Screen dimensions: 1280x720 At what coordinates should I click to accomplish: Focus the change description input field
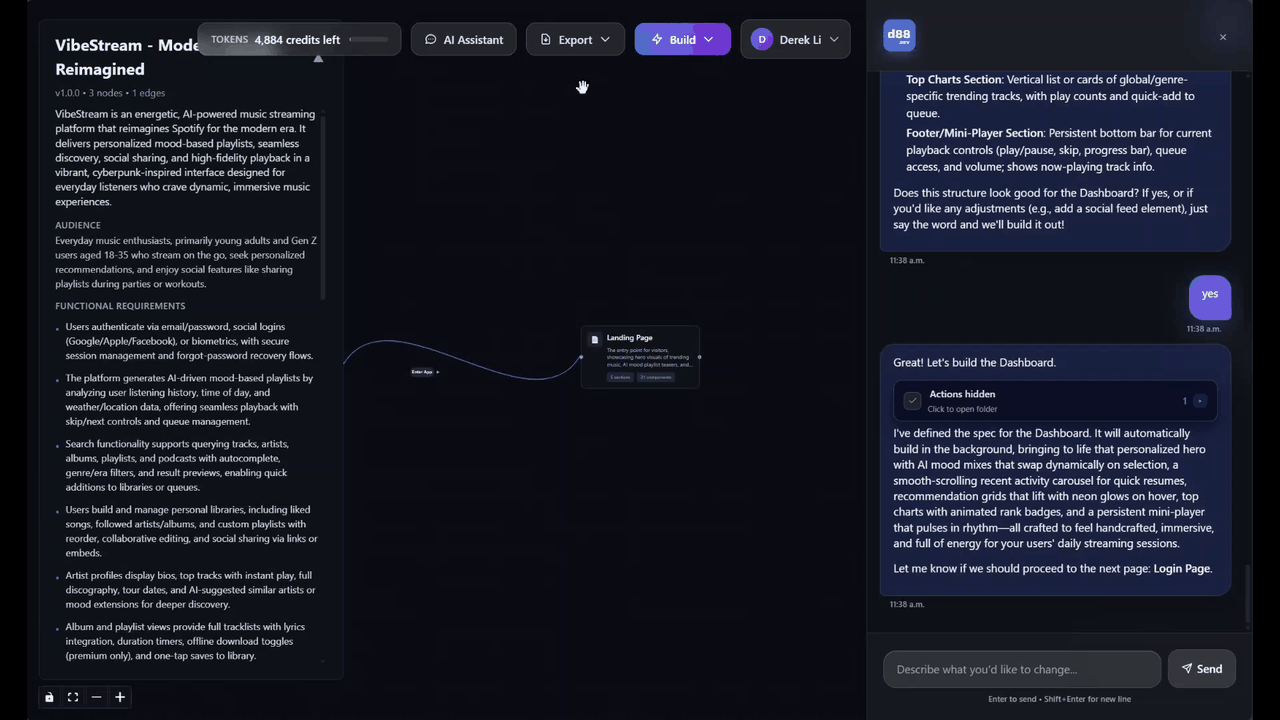[x=1021, y=669]
